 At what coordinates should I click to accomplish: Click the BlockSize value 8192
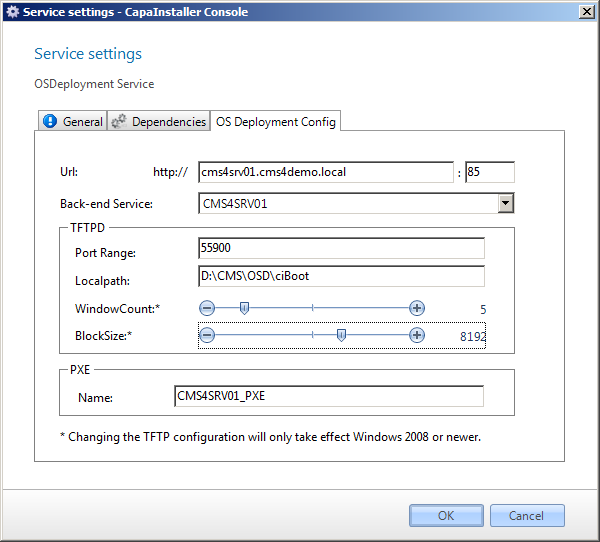point(473,336)
